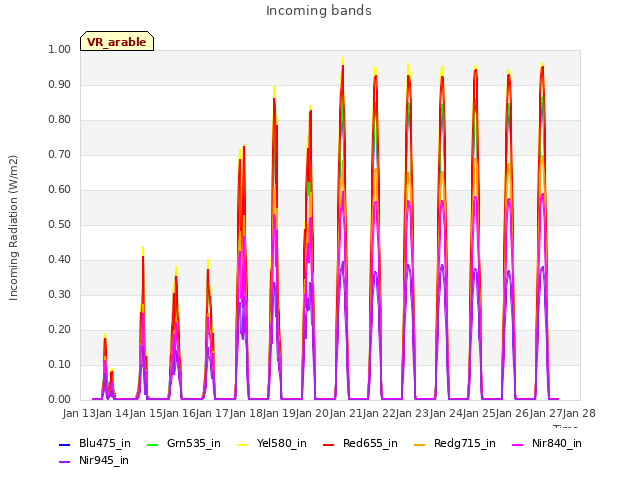This screenshot has height=480, width=640.
Task: Click the 0.50 y-axis tick label
Action: [x=60, y=224]
